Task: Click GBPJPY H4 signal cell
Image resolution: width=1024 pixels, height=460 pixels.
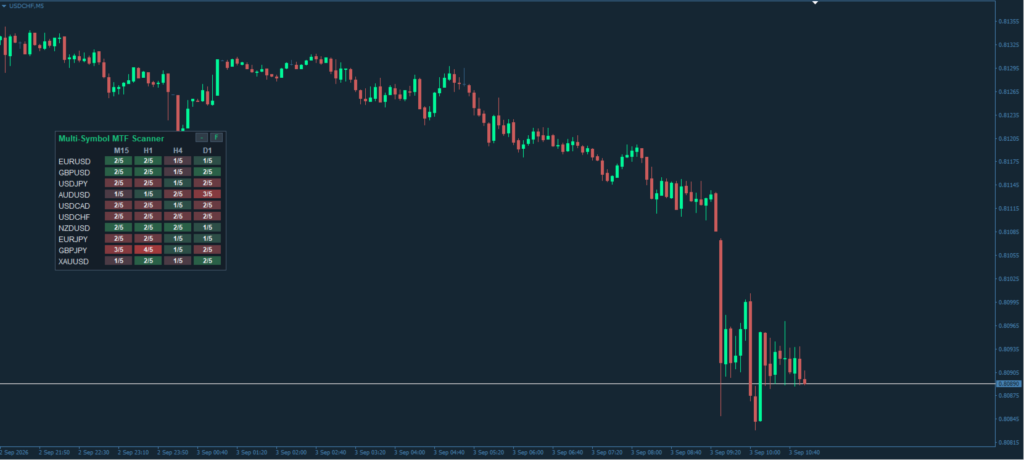Action: (x=178, y=250)
